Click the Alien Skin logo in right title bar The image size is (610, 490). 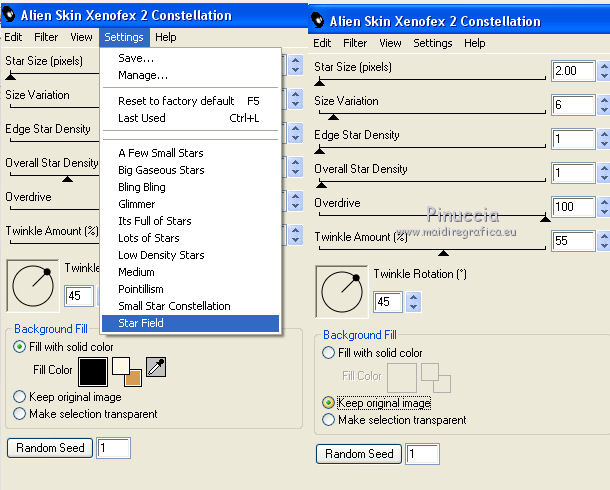coord(317,20)
